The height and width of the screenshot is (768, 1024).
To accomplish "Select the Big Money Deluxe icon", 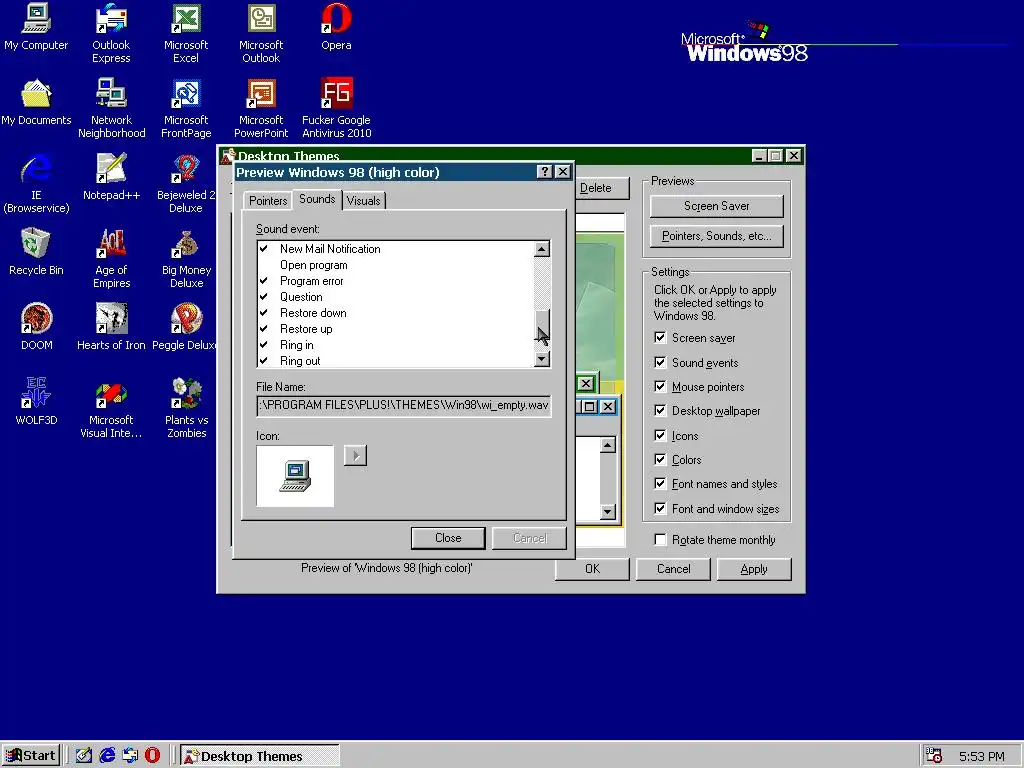I will pos(186,259).
